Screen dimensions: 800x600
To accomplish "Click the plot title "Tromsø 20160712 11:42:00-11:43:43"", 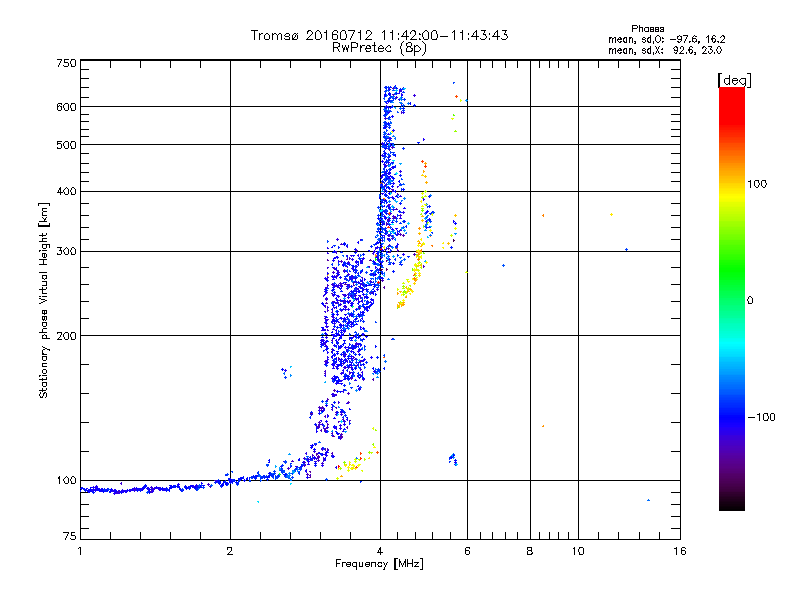I will pos(379,35).
